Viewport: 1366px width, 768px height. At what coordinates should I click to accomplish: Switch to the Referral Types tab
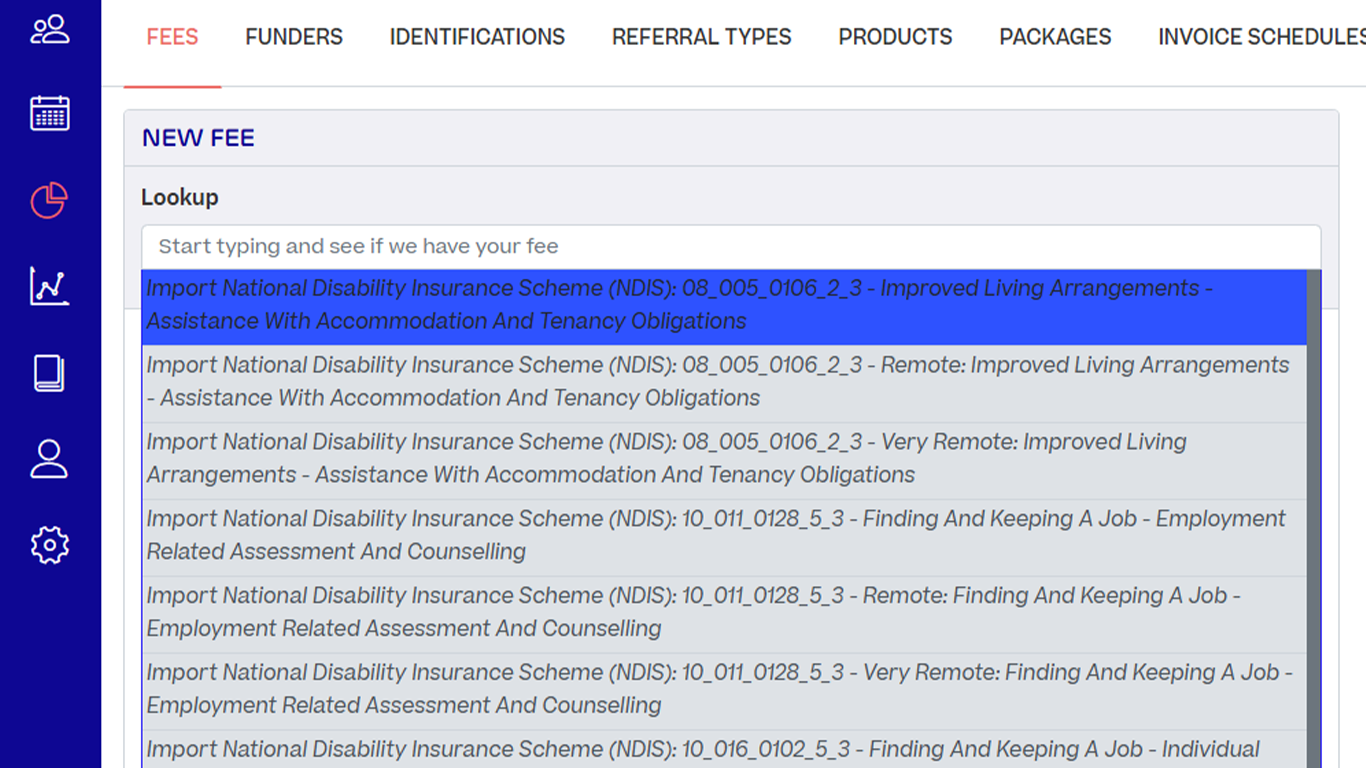coord(702,37)
